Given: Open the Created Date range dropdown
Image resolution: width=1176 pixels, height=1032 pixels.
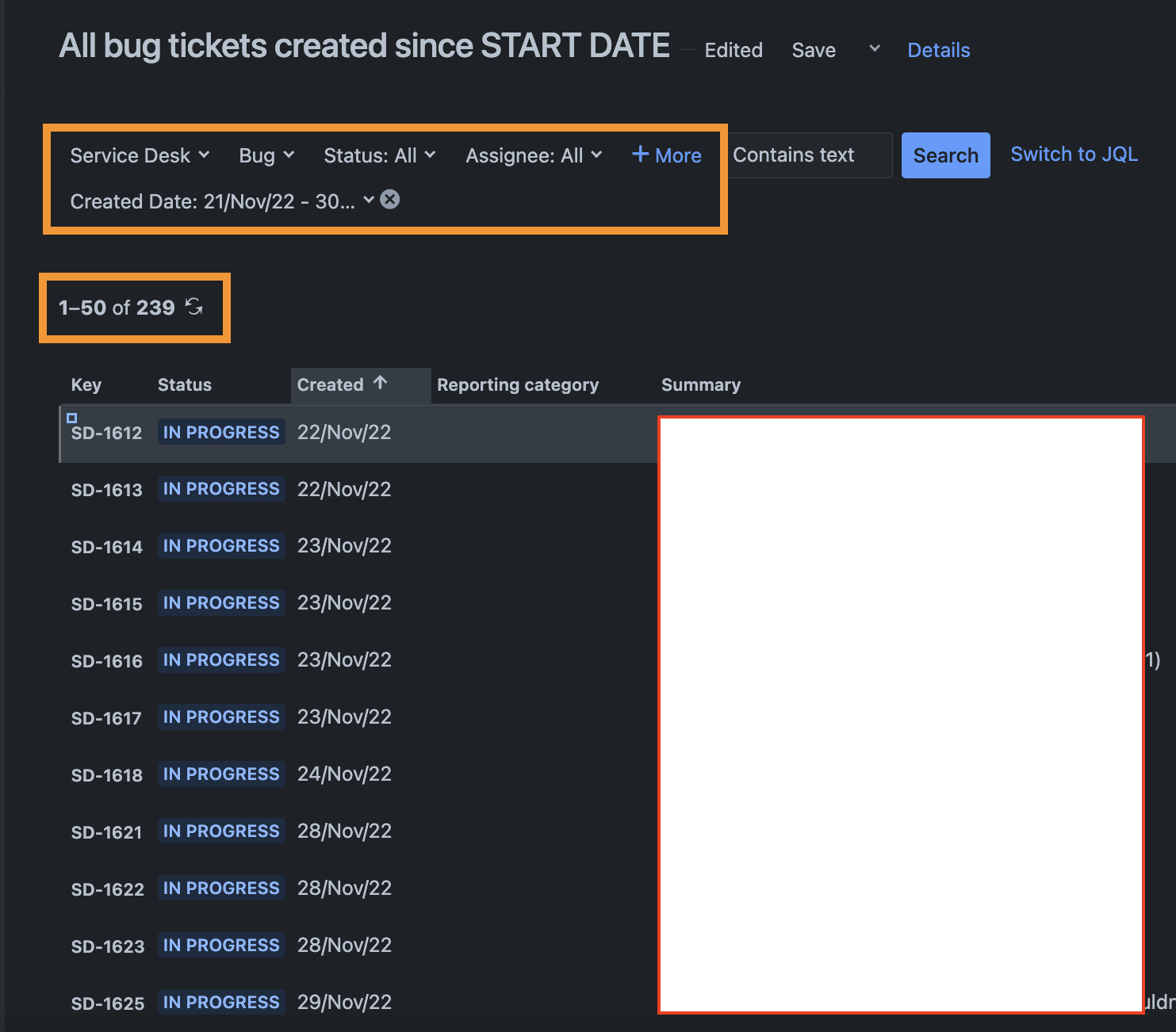Looking at the screenshot, I should click(x=222, y=201).
